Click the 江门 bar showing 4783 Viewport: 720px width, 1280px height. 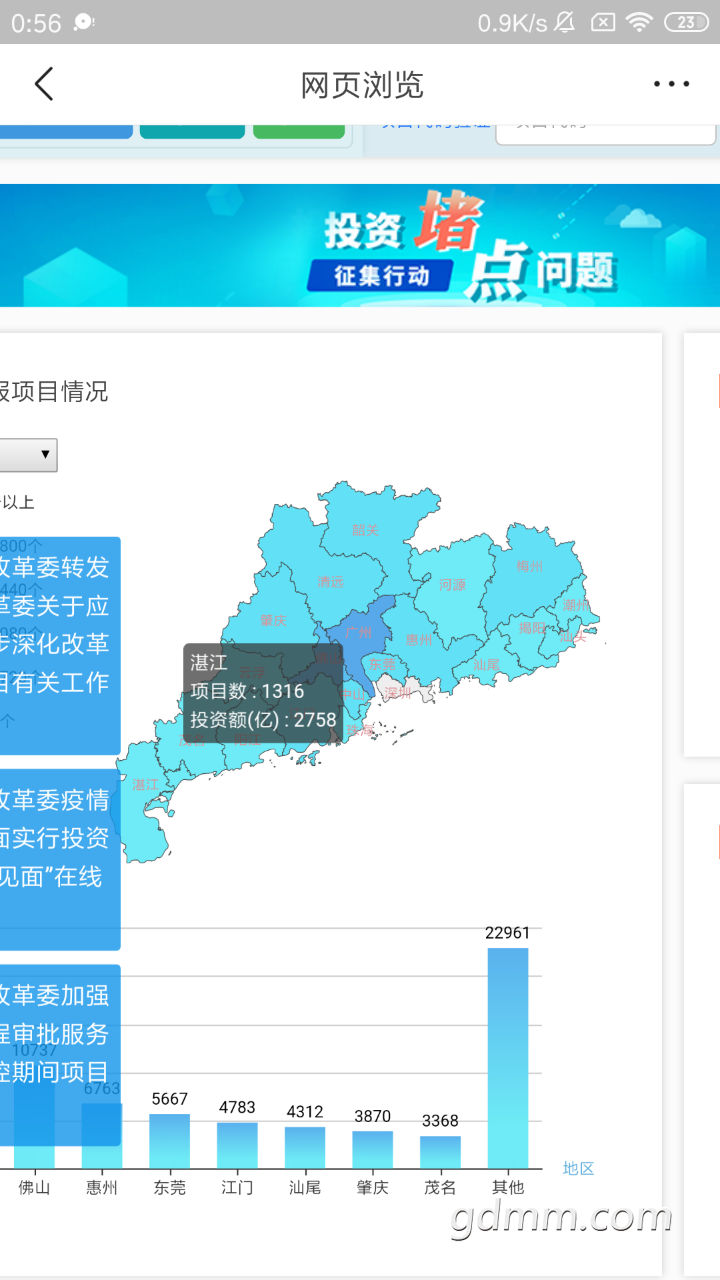[237, 1145]
